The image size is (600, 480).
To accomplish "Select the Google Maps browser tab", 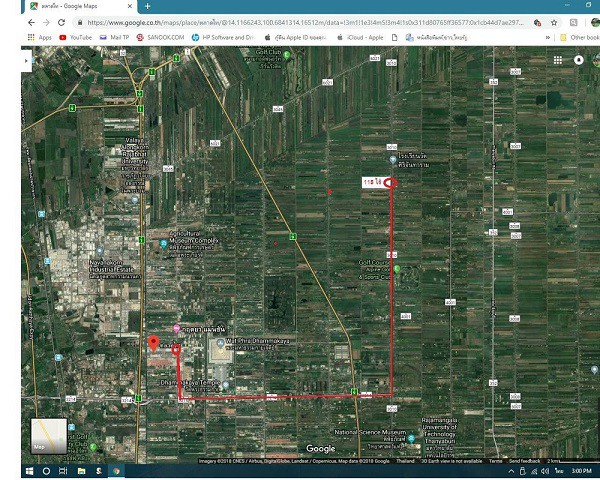I will [x=80, y=6].
